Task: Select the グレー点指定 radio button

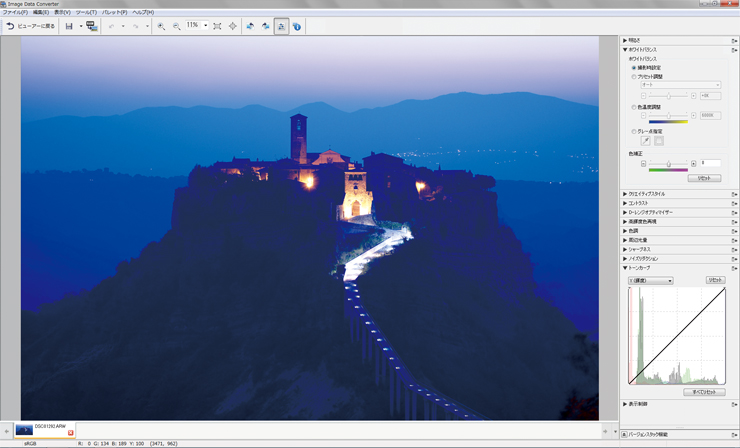Action: 634,131
